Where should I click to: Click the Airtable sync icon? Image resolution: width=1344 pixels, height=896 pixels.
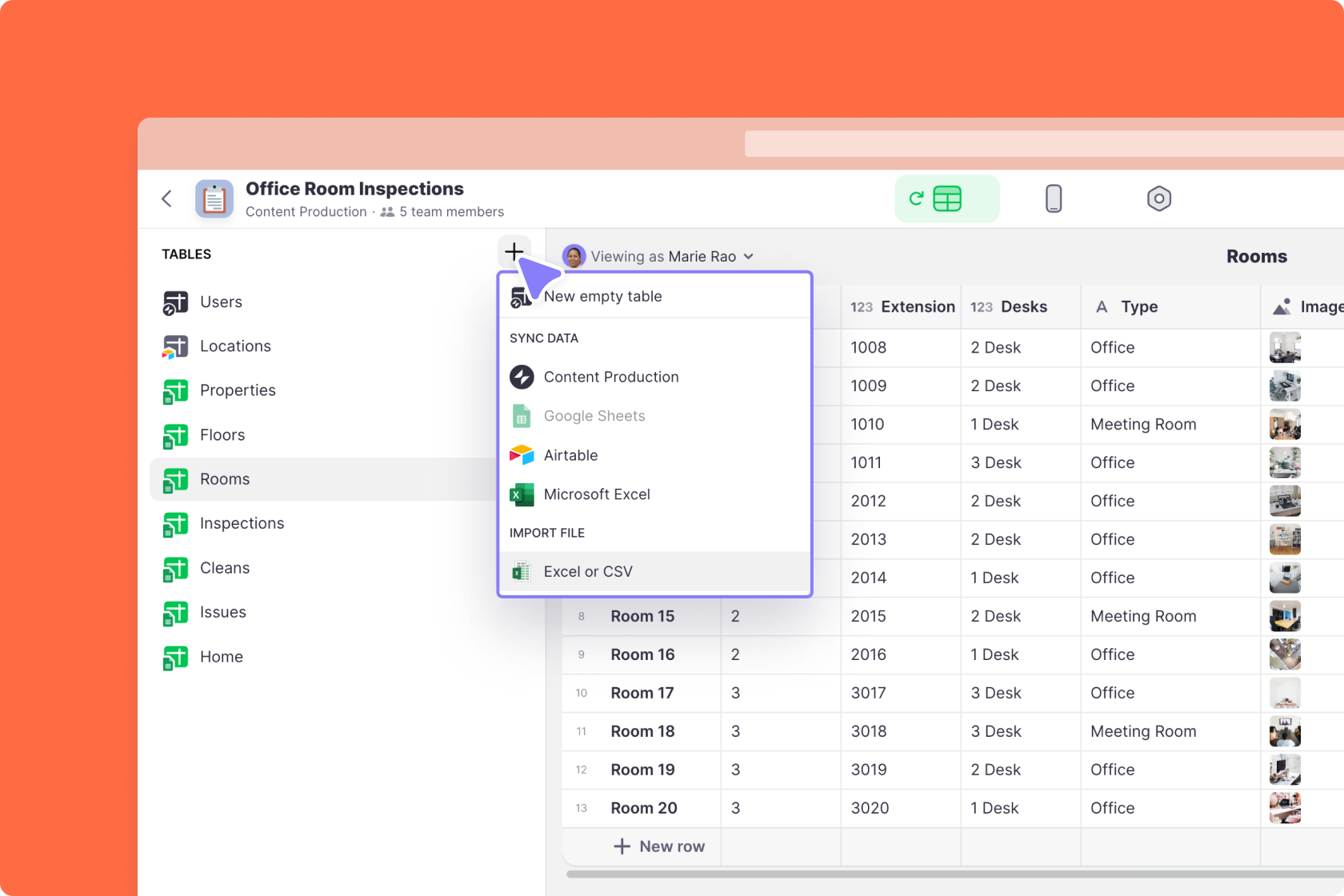tap(521, 455)
